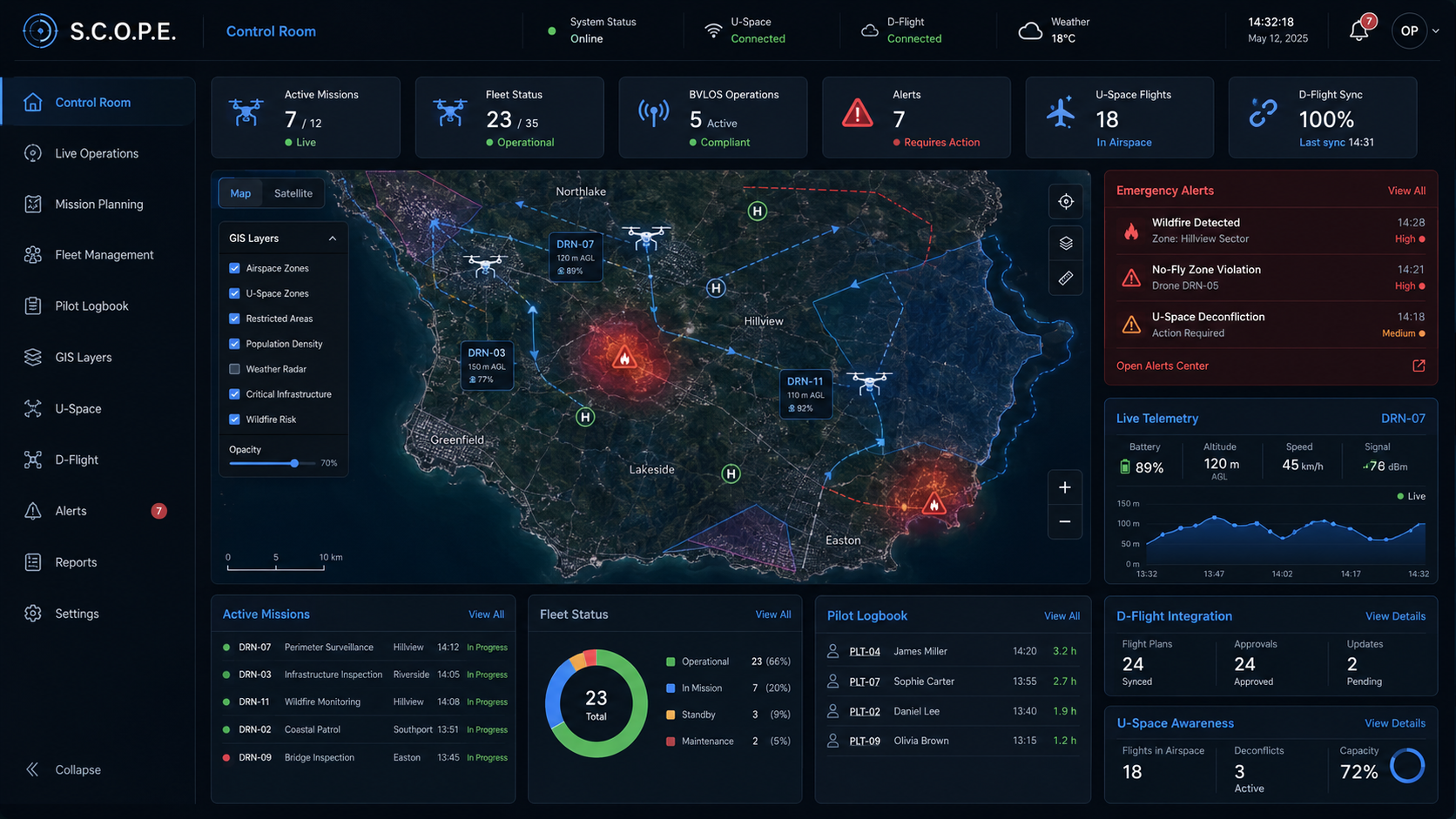The height and width of the screenshot is (819, 1456).
Task: Select the ruler measure tool
Action: click(1066, 279)
